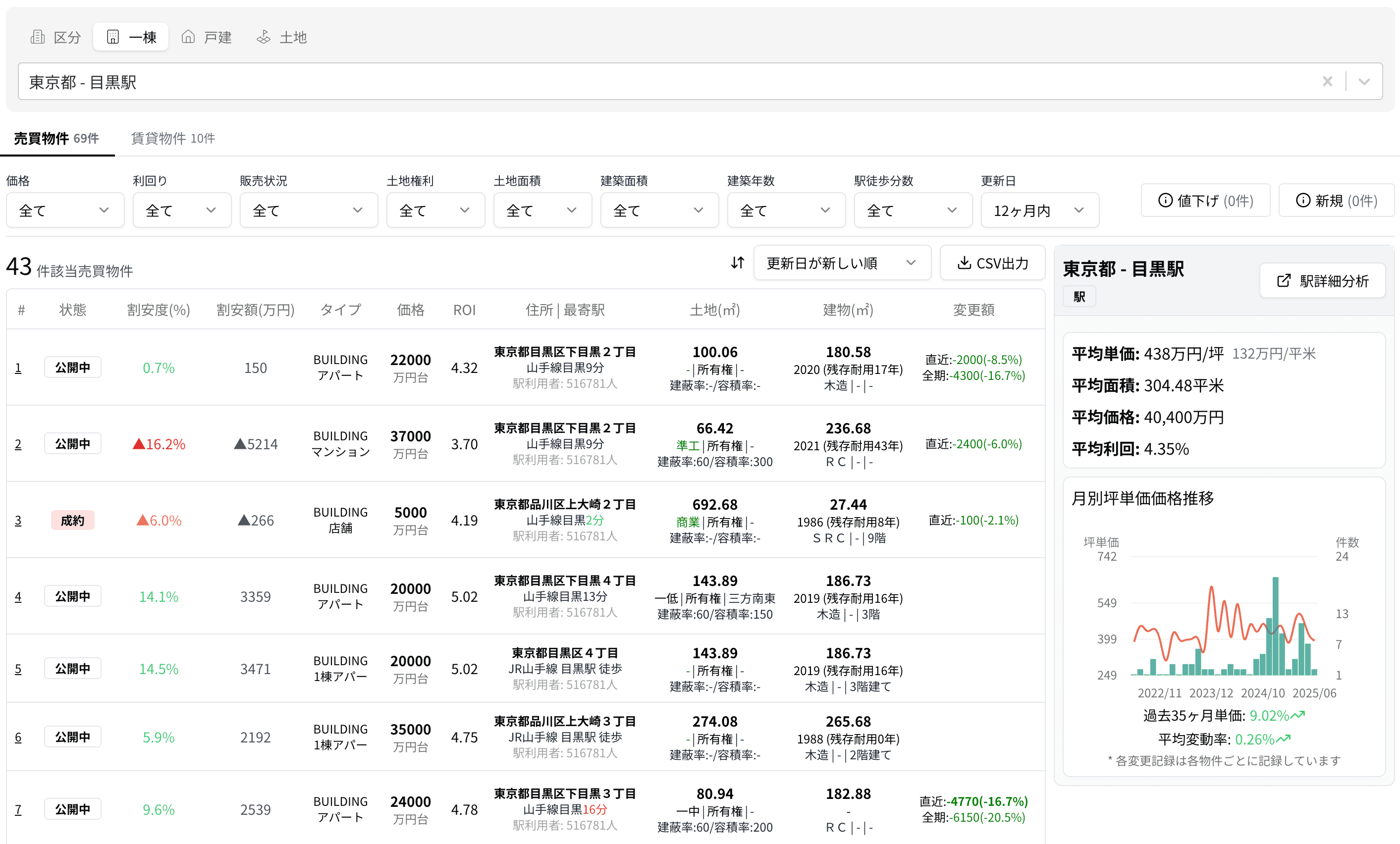Switch to the 土地 tab
The image size is (1400, 844).
tap(282, 38)
